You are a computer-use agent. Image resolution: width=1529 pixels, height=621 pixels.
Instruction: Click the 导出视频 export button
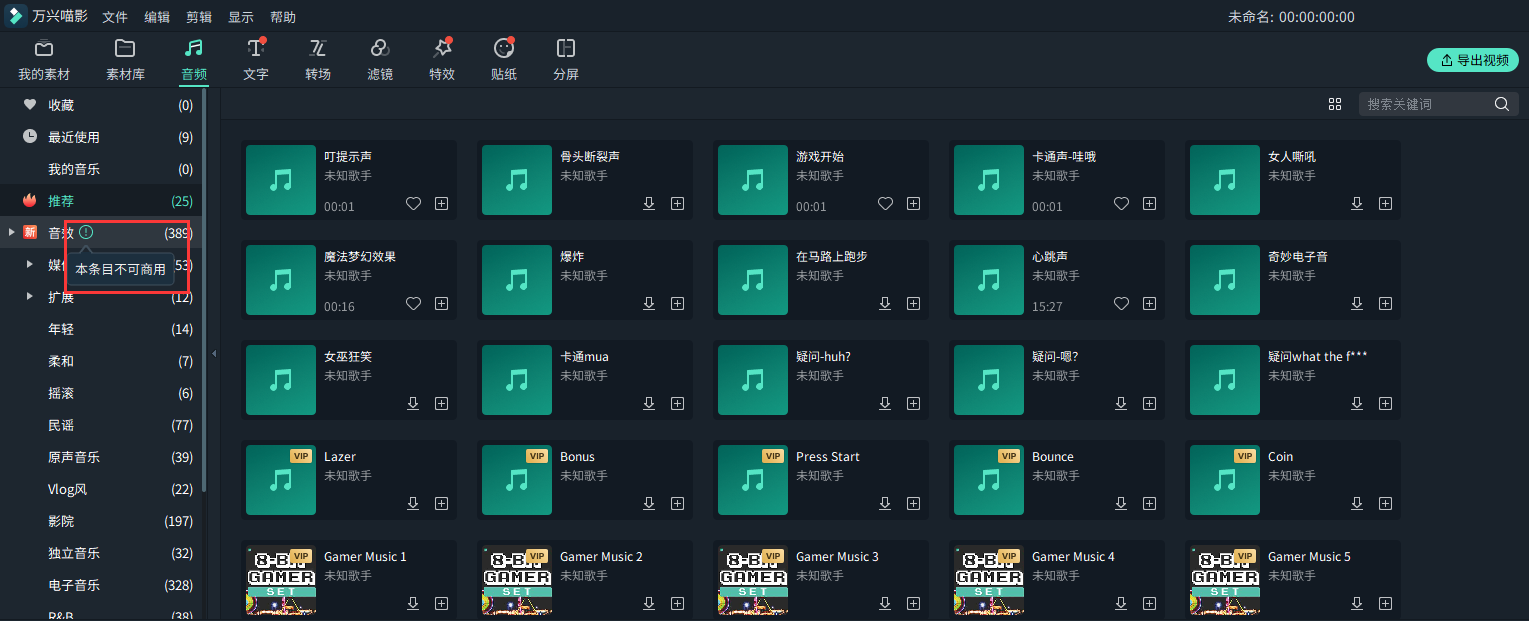[x=1472, y=60]
